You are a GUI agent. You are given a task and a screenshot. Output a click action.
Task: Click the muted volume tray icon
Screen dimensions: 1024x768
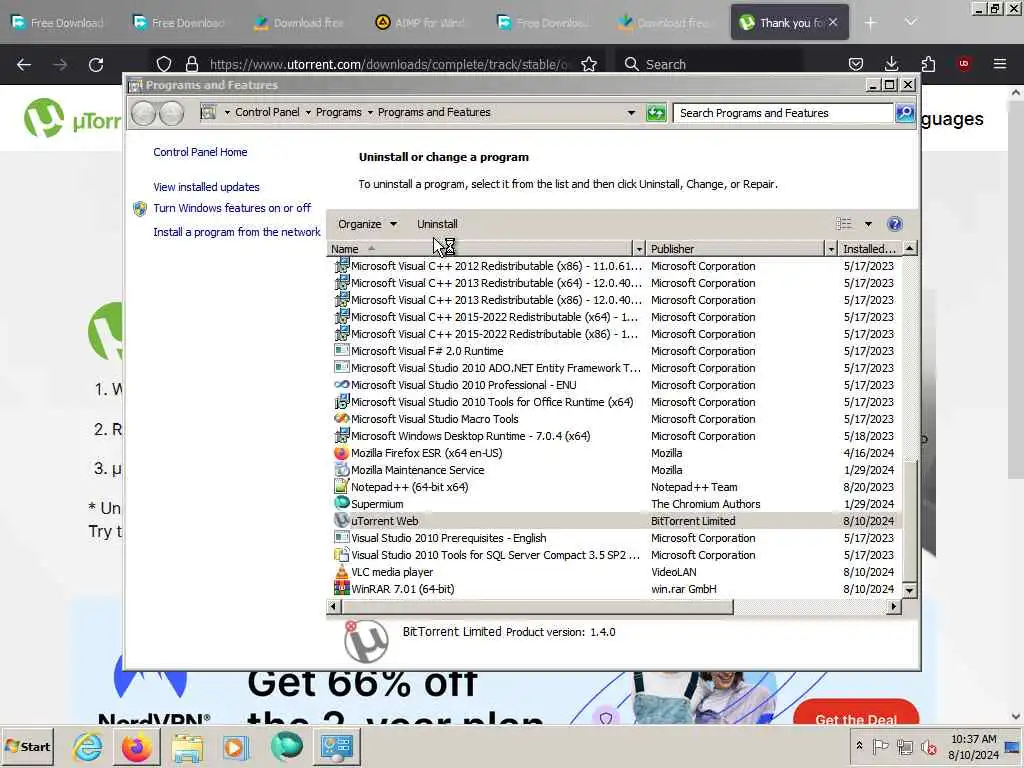point(928,746)
